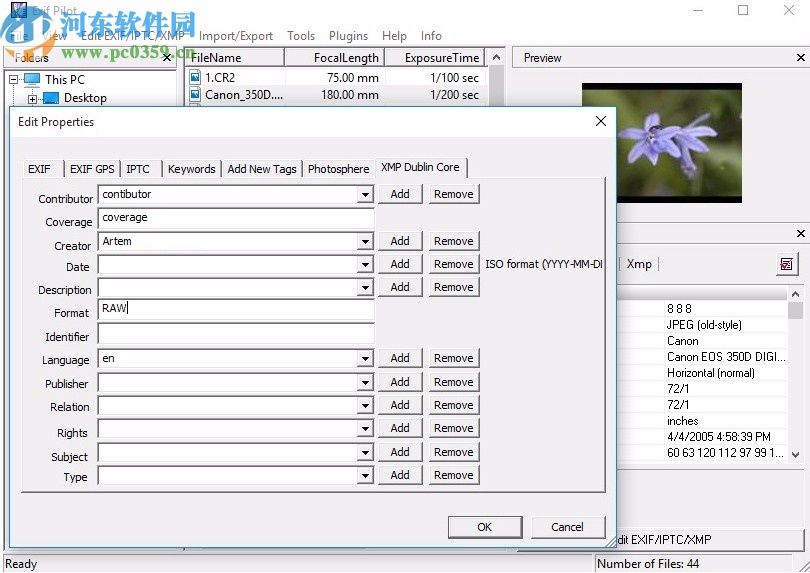Click Add button for Type
This screenshot has height=573, width=810.
tap(400, 475)
